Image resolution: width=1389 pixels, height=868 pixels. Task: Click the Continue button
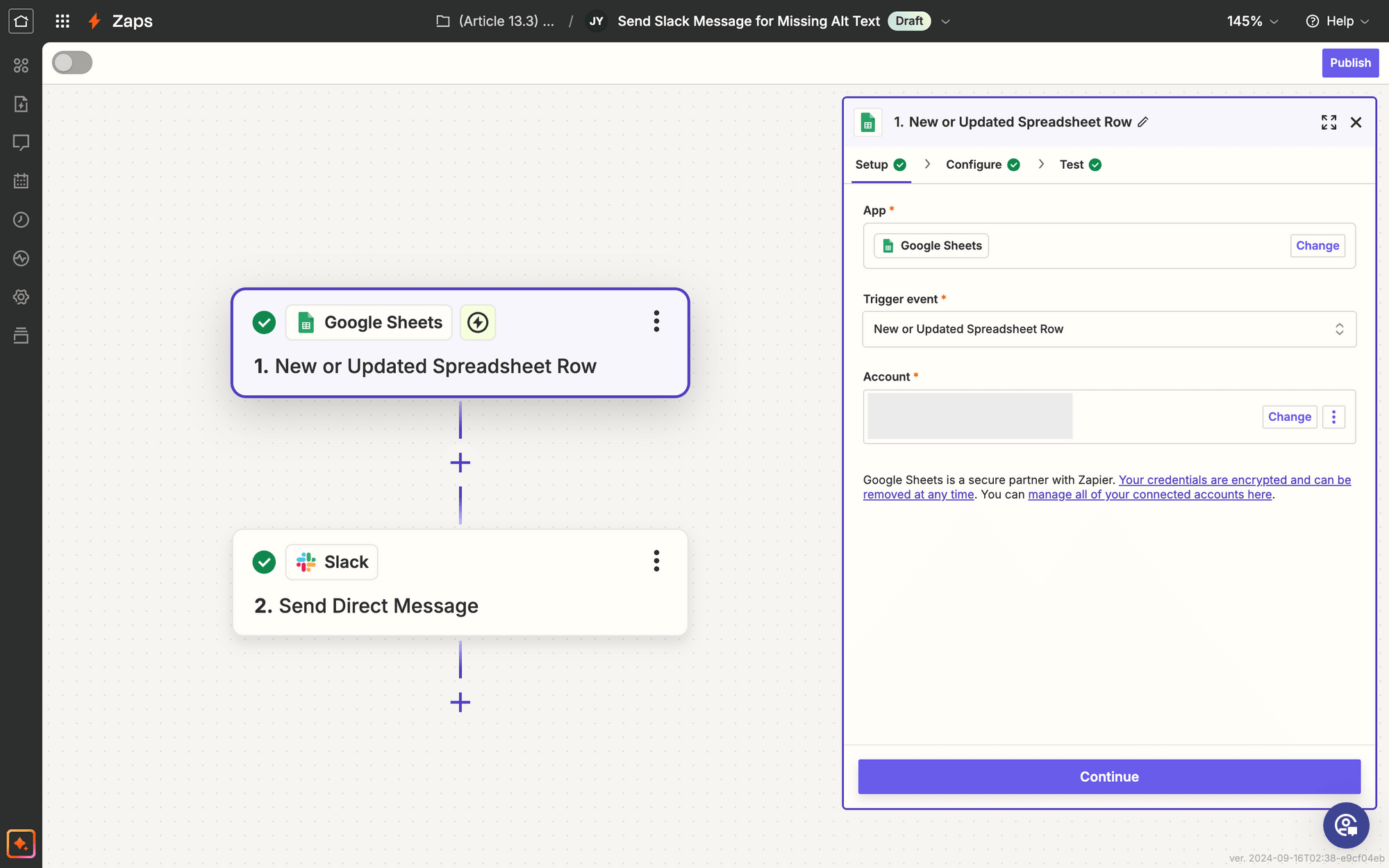pos(1109,776)
